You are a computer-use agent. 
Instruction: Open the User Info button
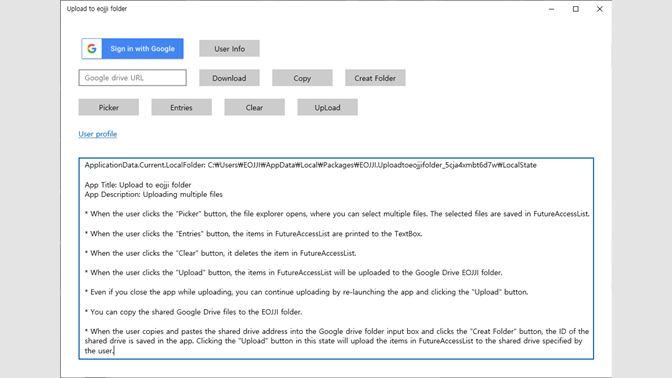click(x=229, y=49)
